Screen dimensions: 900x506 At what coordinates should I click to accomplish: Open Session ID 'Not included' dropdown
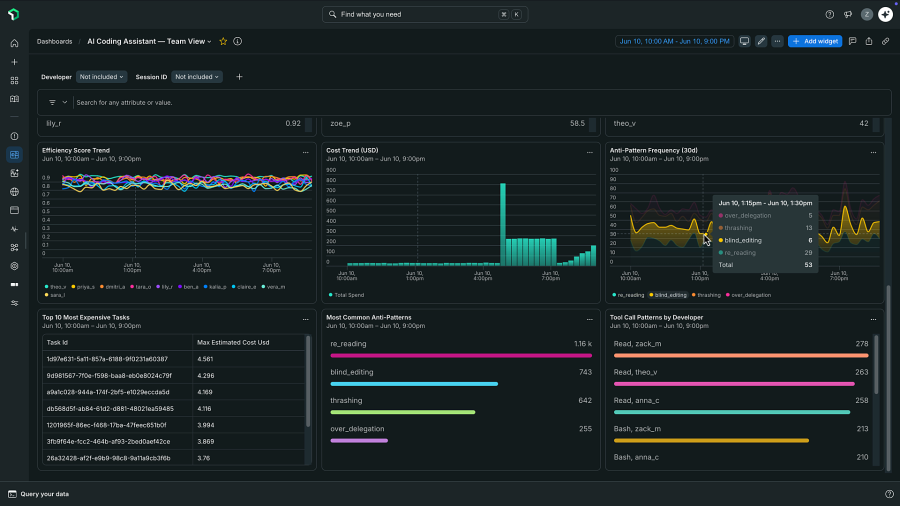coord(197,77)
